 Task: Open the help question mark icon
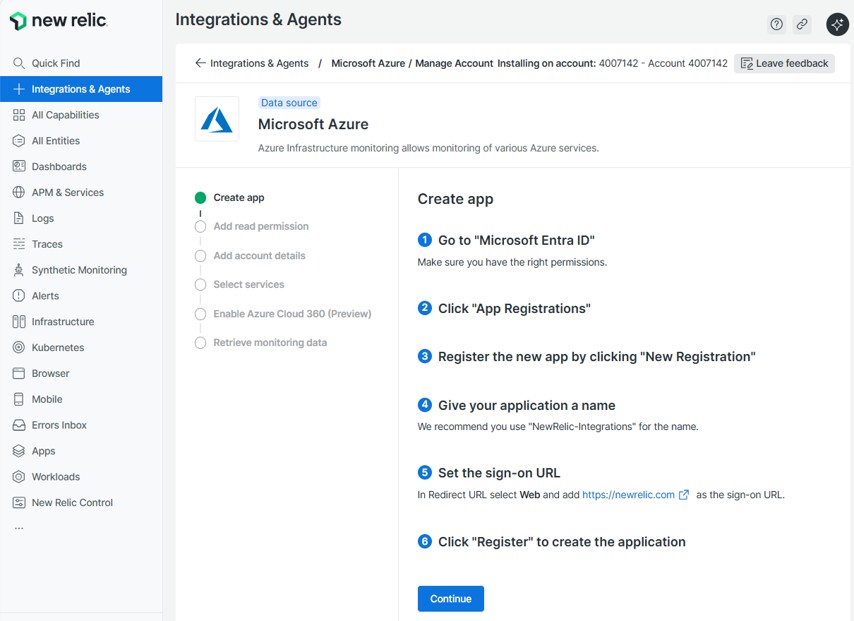coord(776,24)
